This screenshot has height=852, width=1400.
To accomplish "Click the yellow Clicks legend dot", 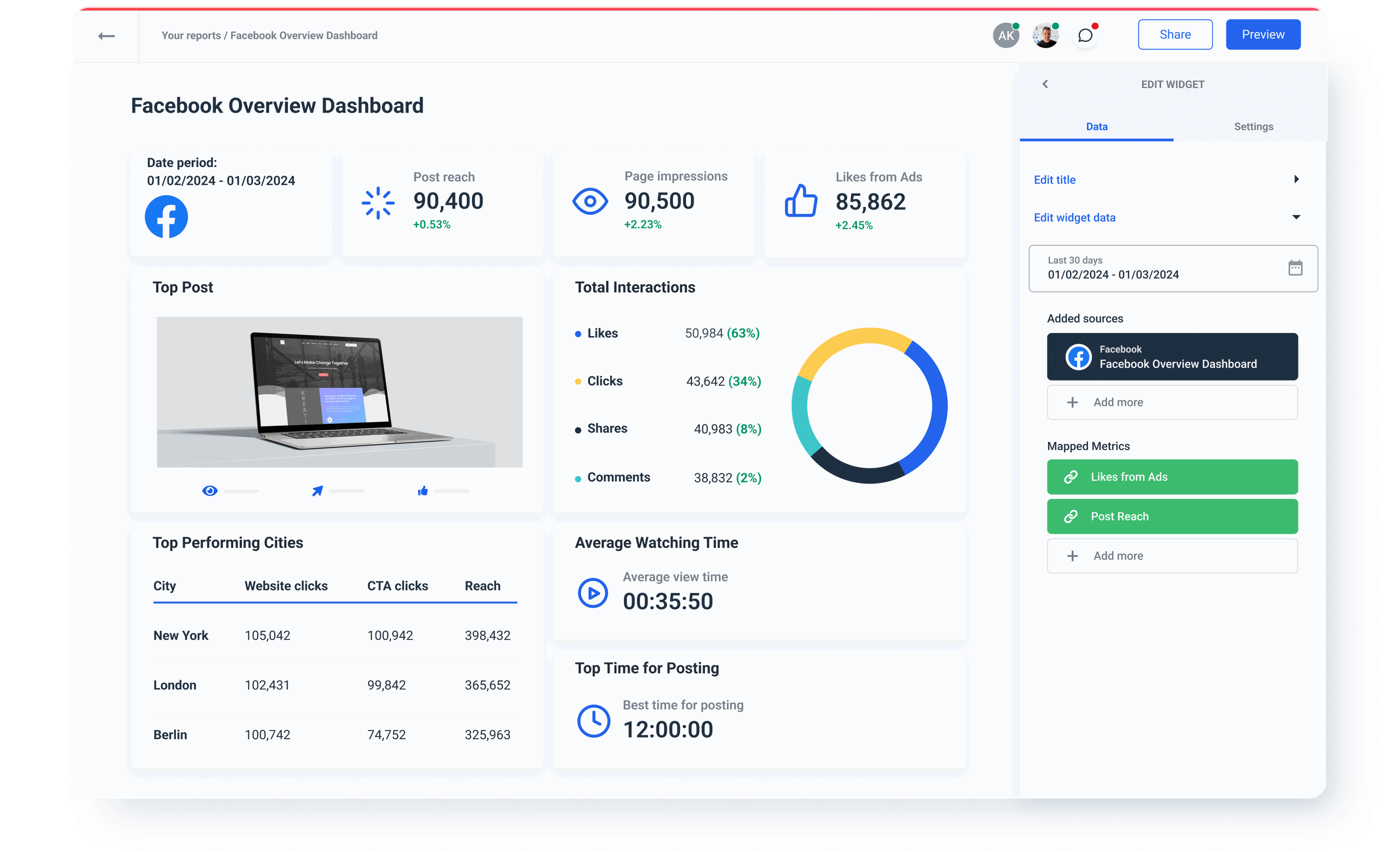I will pos(577,381).
